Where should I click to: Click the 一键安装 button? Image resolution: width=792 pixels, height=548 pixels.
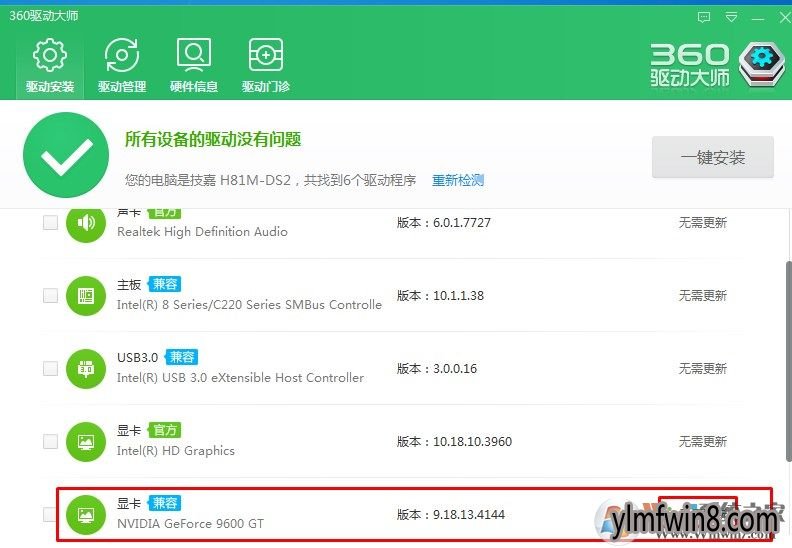point(713,157)
